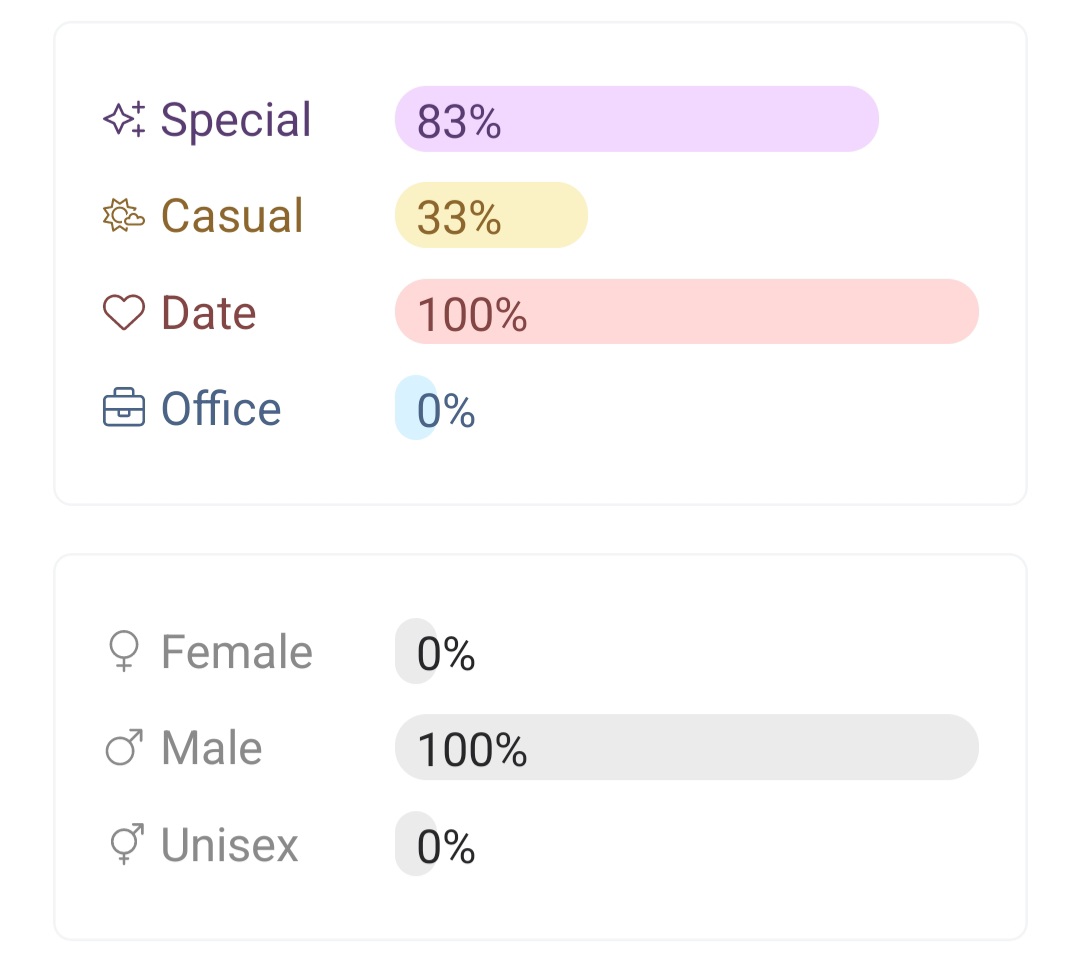This screenshot has height=959, width=1080.
Task: Click the unisex gender symbol icon
Action: tap(125, 845)
